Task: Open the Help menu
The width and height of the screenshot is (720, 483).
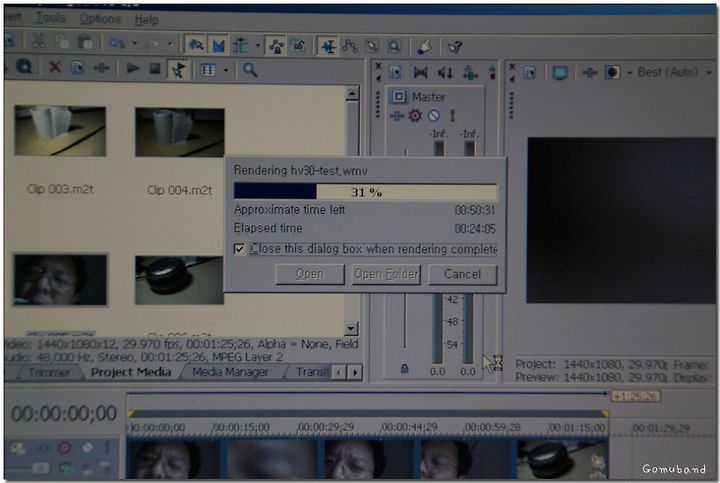Action: [146, 20]
